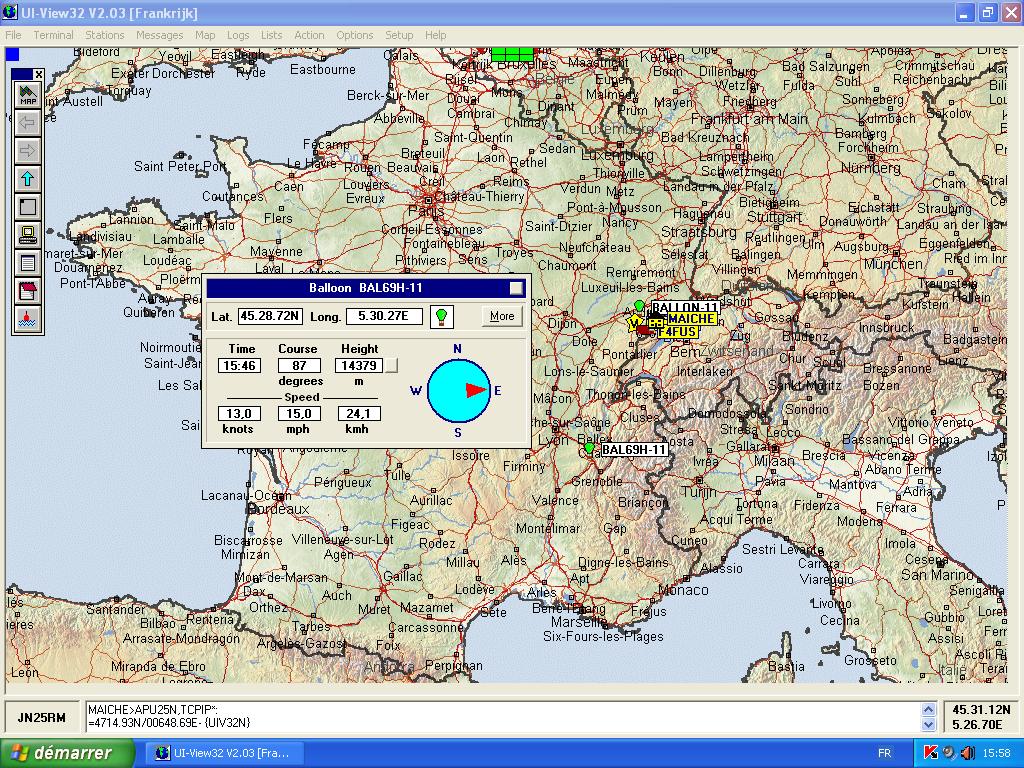Click the Lat. coordinate field

270,316
